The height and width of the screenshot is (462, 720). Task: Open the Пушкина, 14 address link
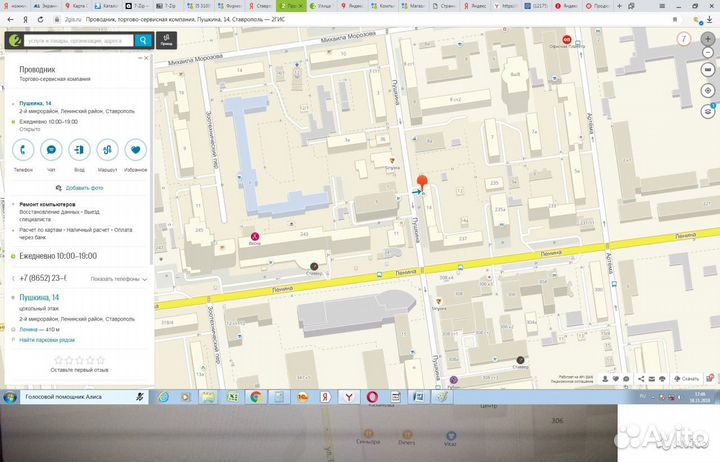coord(40,299)
